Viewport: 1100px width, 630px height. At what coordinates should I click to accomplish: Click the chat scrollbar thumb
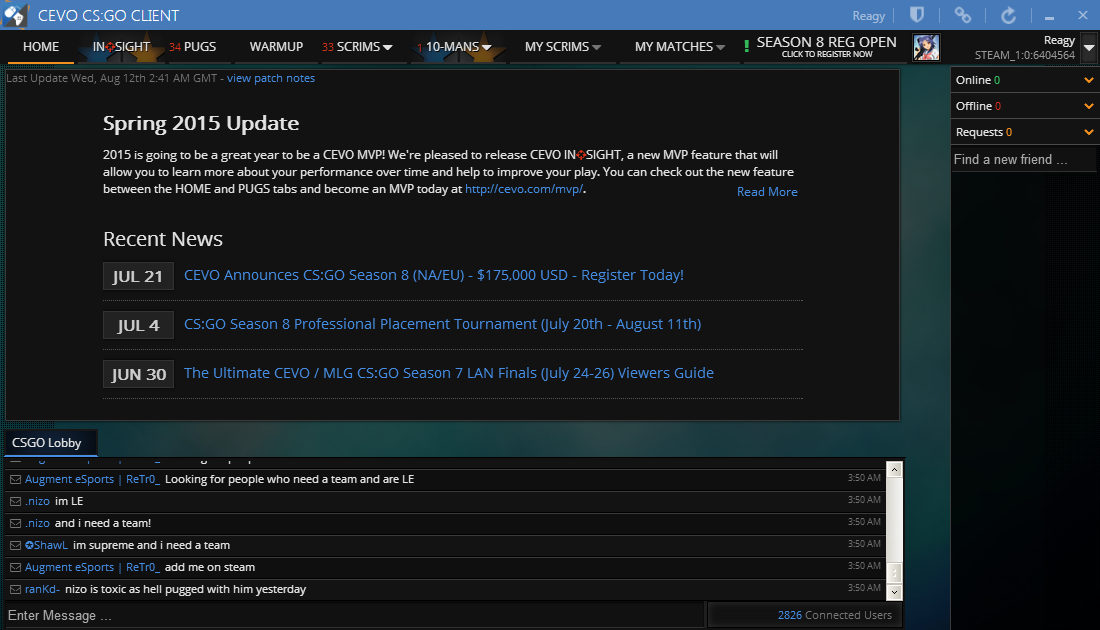point(894,572)
